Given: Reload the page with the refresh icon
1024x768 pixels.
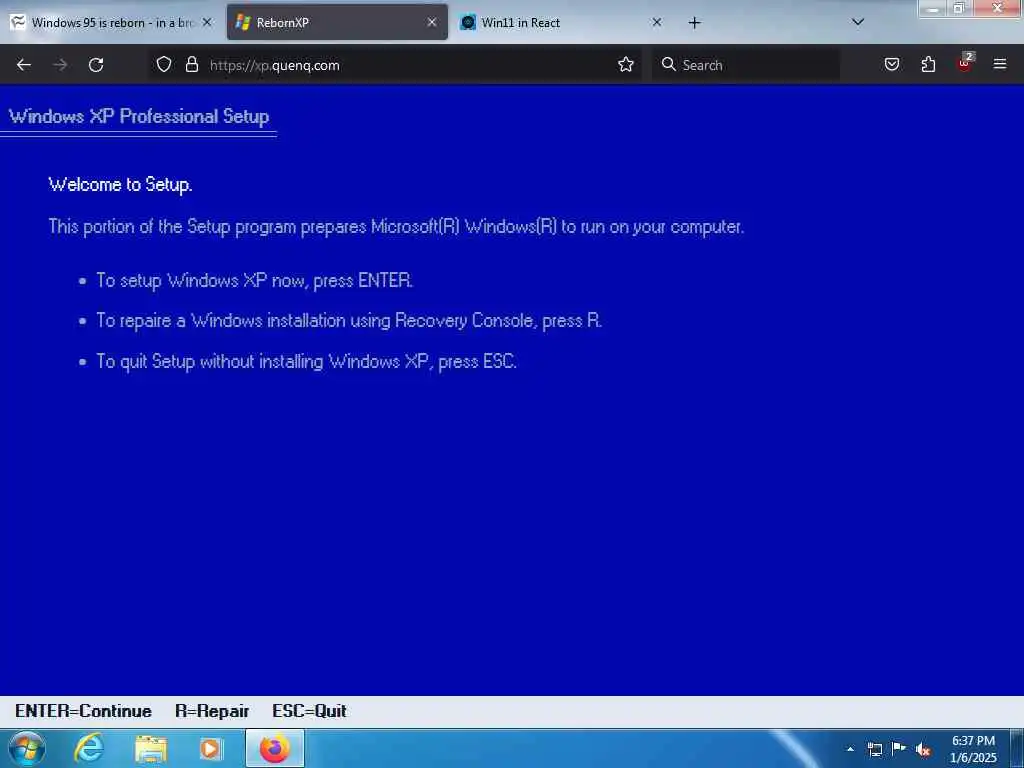Looking at the screenshot, I should [96, 65].
